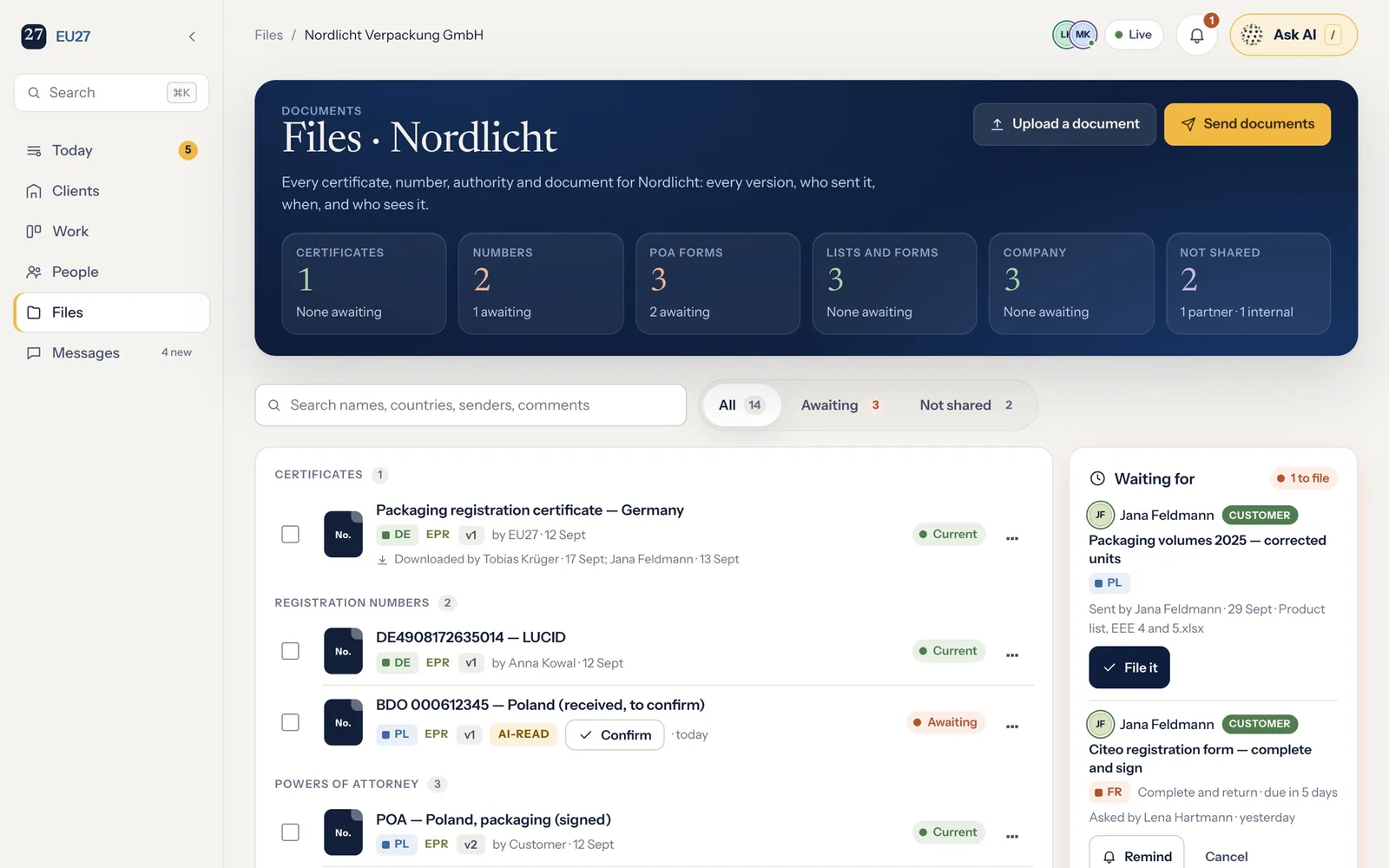Click the sidebar Search field

pos(111,93)
